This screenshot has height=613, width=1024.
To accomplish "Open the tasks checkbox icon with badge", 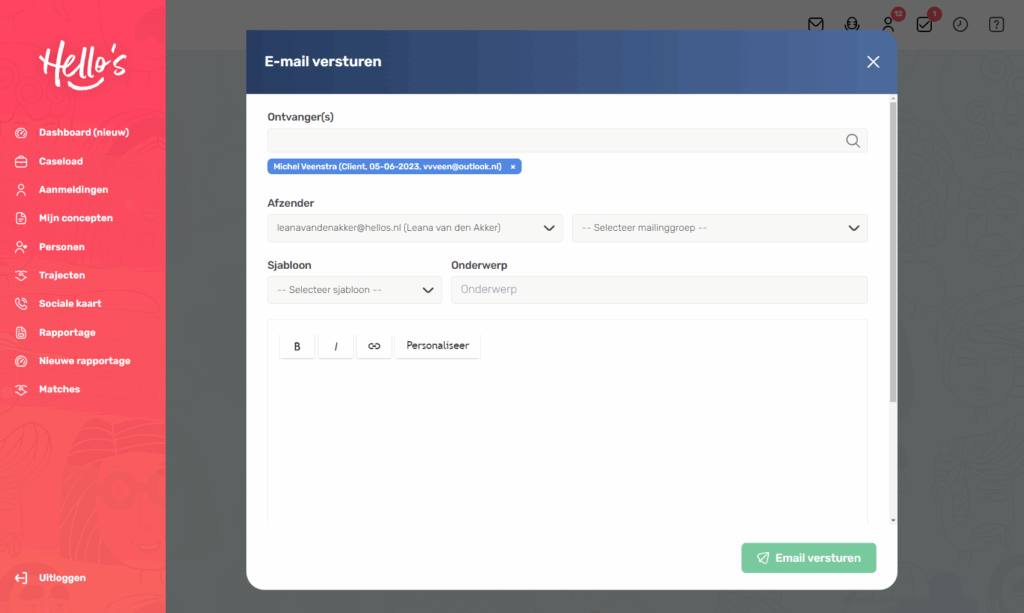I will click(x=924, y=25).
